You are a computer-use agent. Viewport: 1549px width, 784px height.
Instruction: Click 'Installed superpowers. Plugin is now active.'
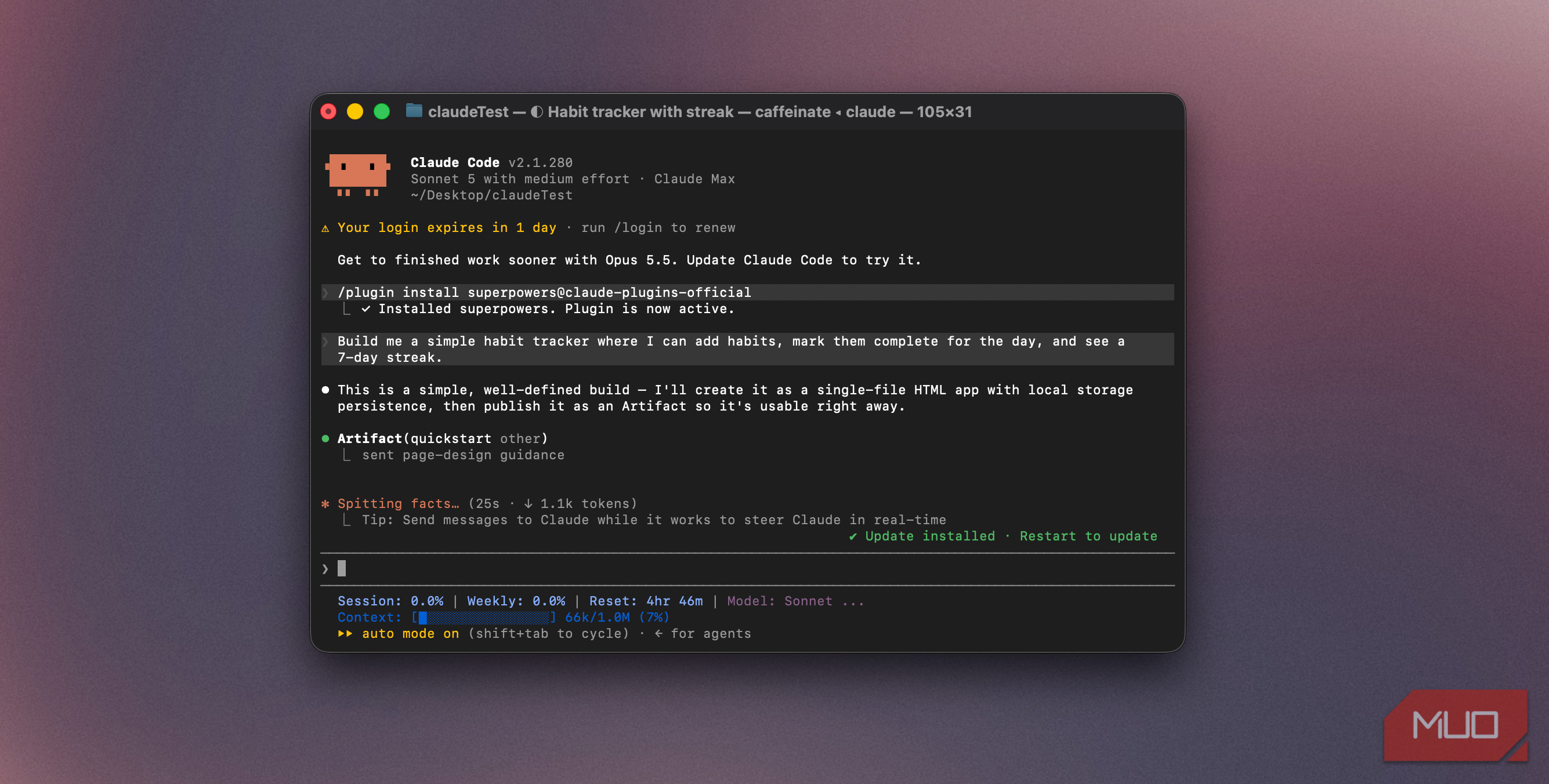pyautogui.click(x=556, y=308)
